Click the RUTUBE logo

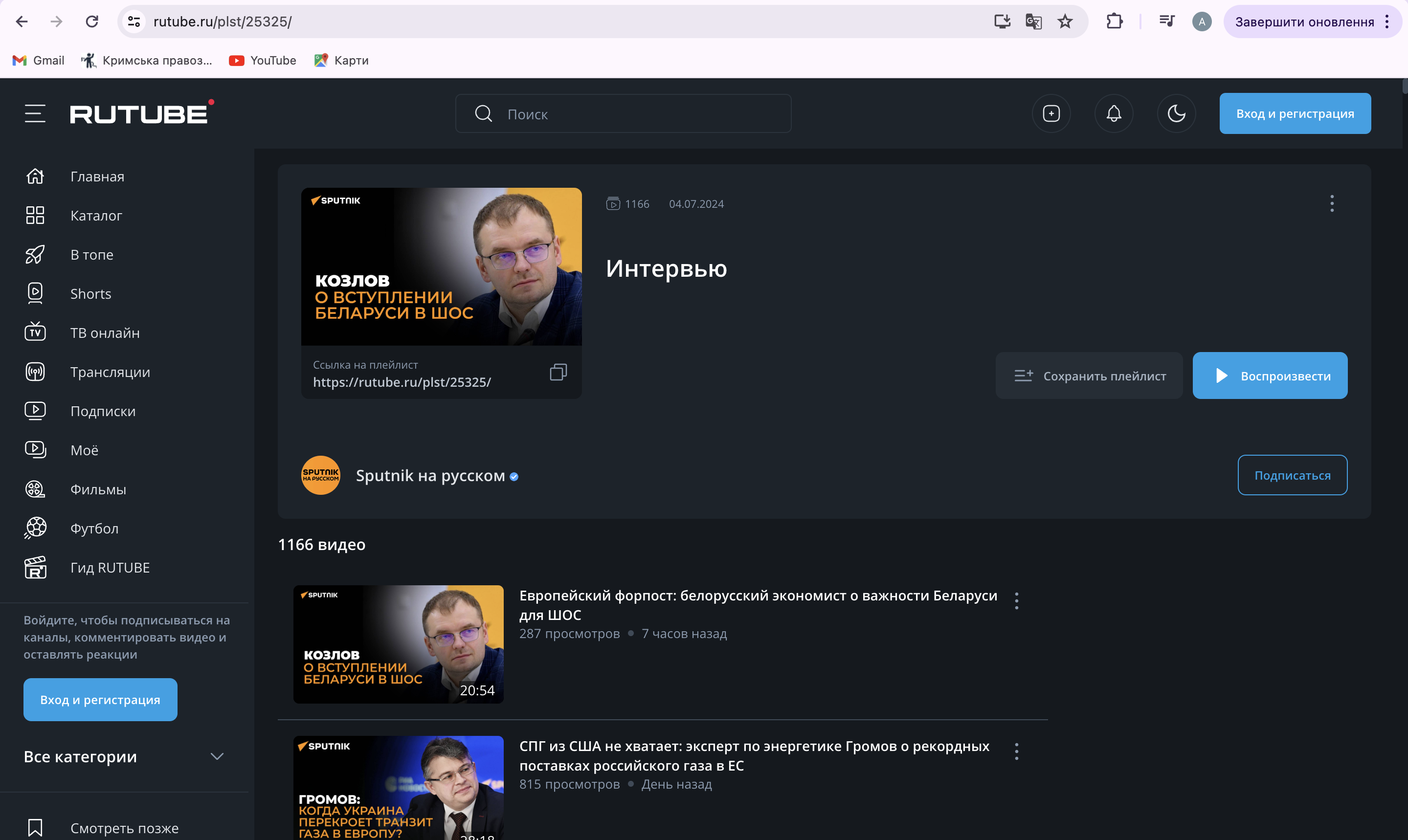pyautogui.click(x=141, y=112)
